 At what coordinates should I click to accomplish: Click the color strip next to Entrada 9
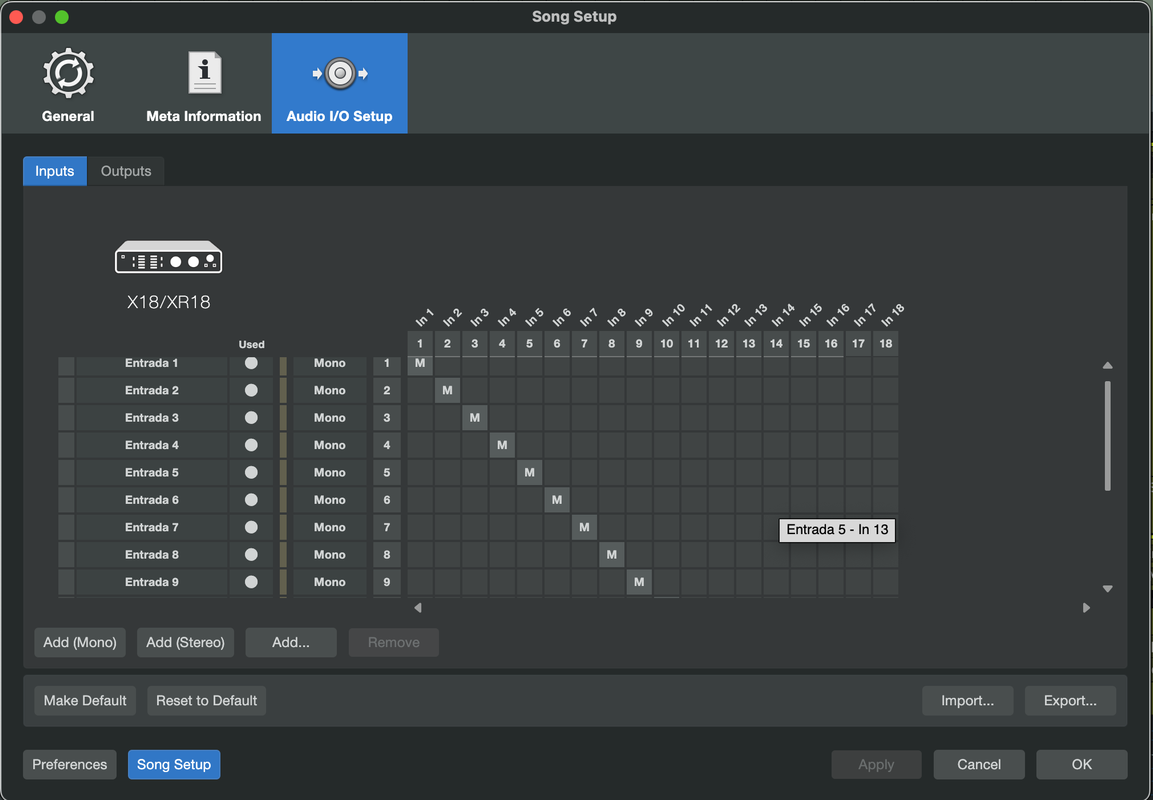(283, 582)
